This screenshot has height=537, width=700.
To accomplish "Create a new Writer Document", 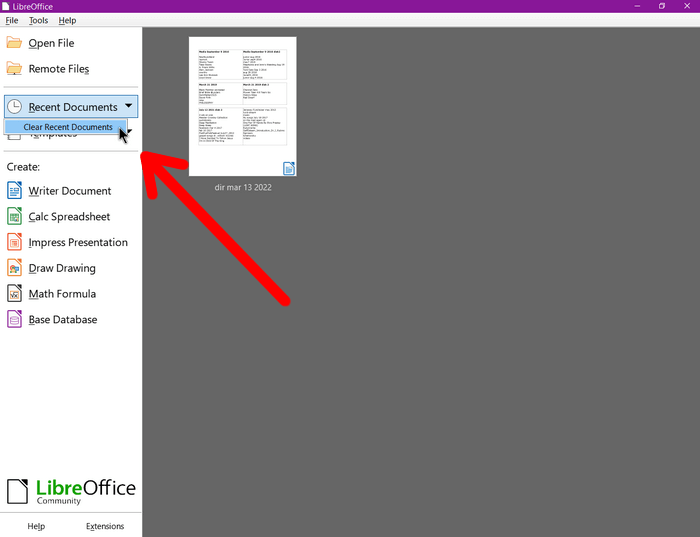I will 70,191.
